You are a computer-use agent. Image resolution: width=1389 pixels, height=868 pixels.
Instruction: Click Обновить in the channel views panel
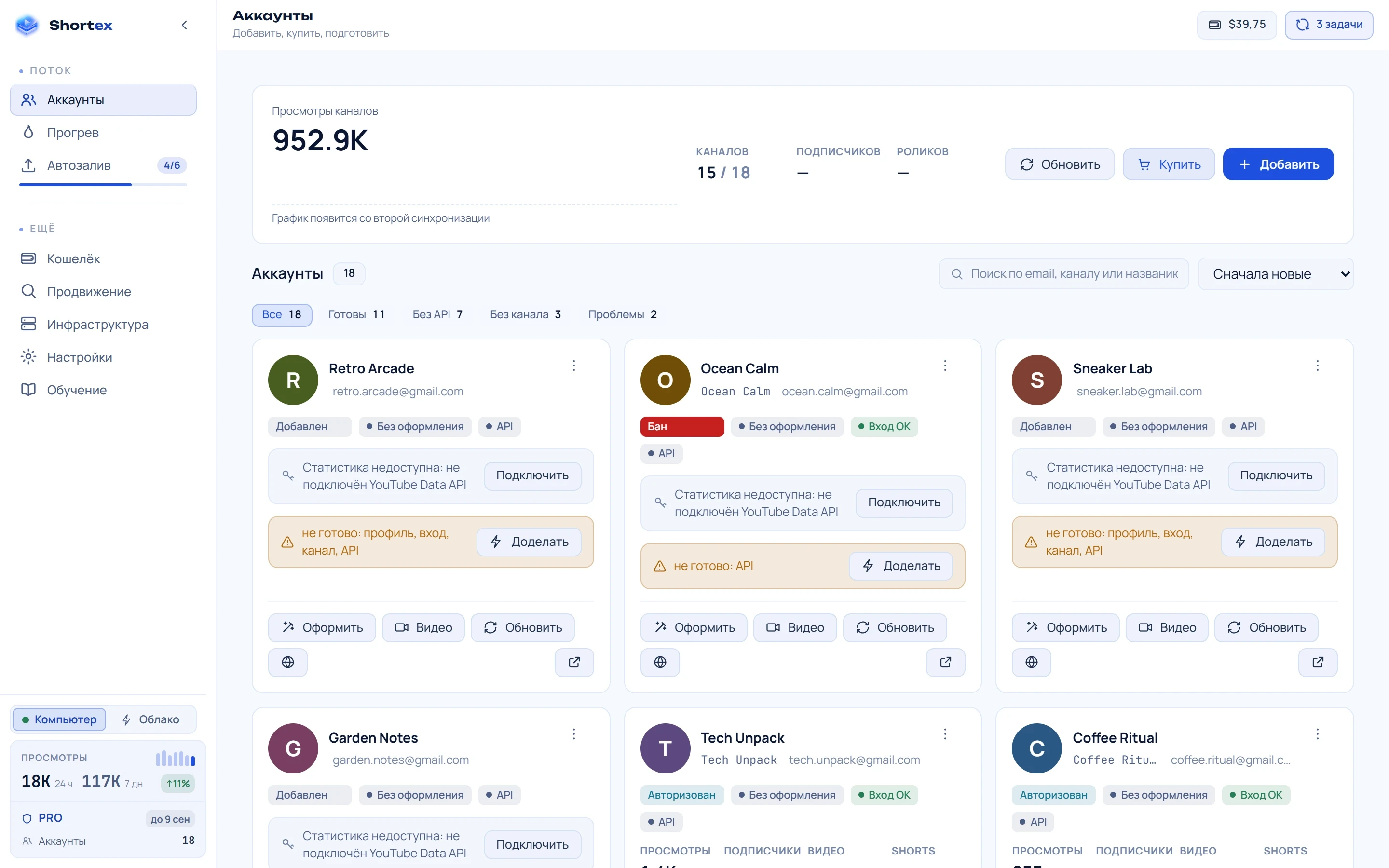pyautogui.click(x=1060, y=164)
